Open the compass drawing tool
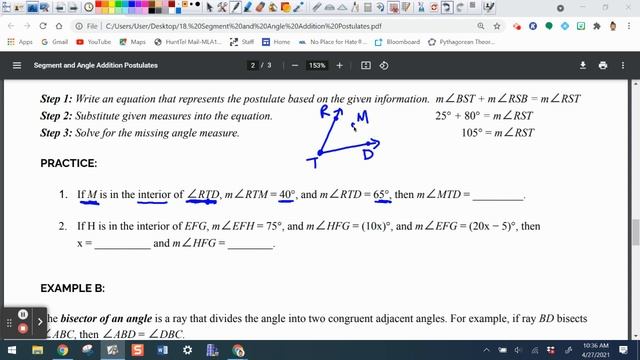Viewport: 640px width, 360px height. pyautogui.click(x=355, y=7)
